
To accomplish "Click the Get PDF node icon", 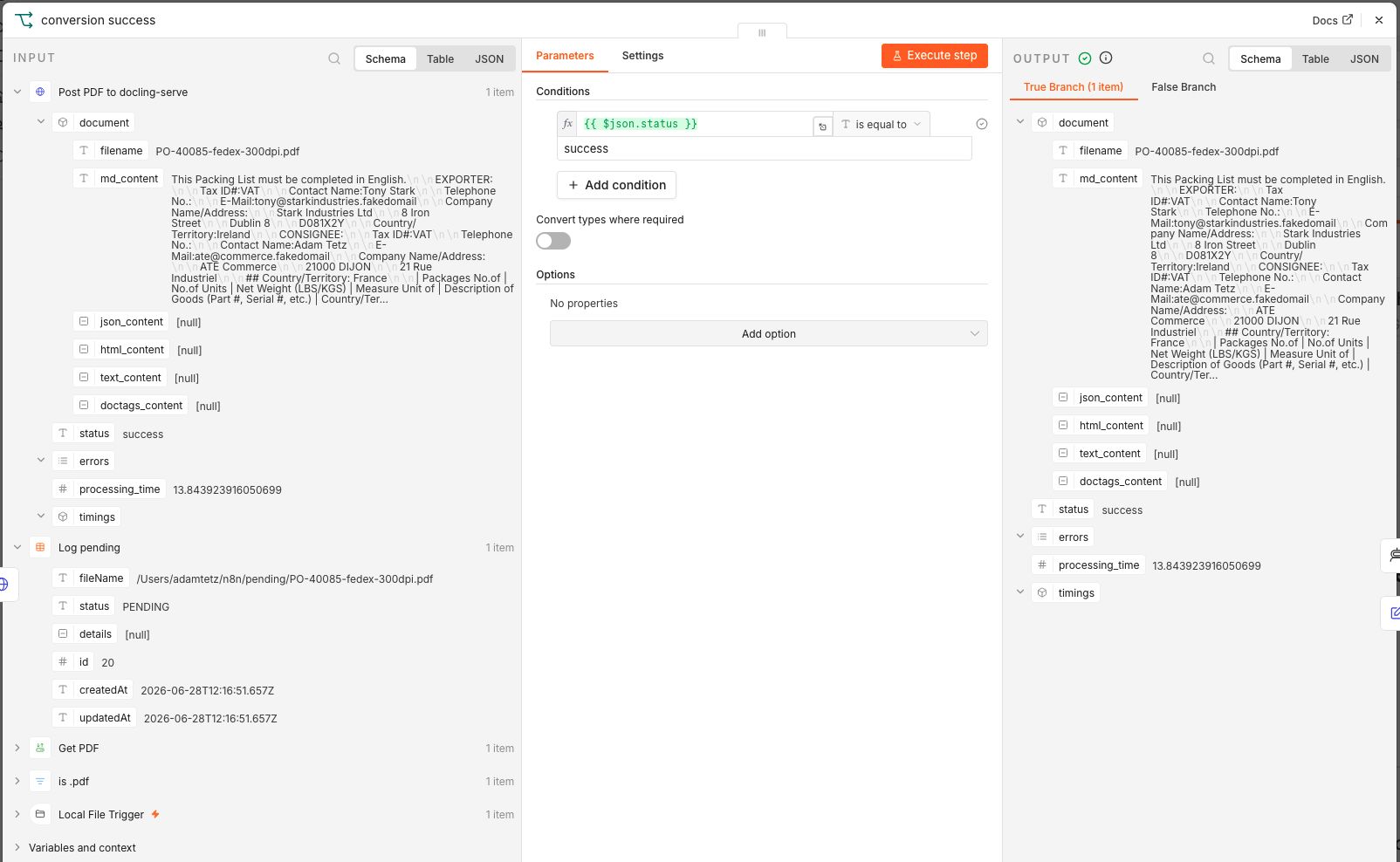I will coord(40,748).
